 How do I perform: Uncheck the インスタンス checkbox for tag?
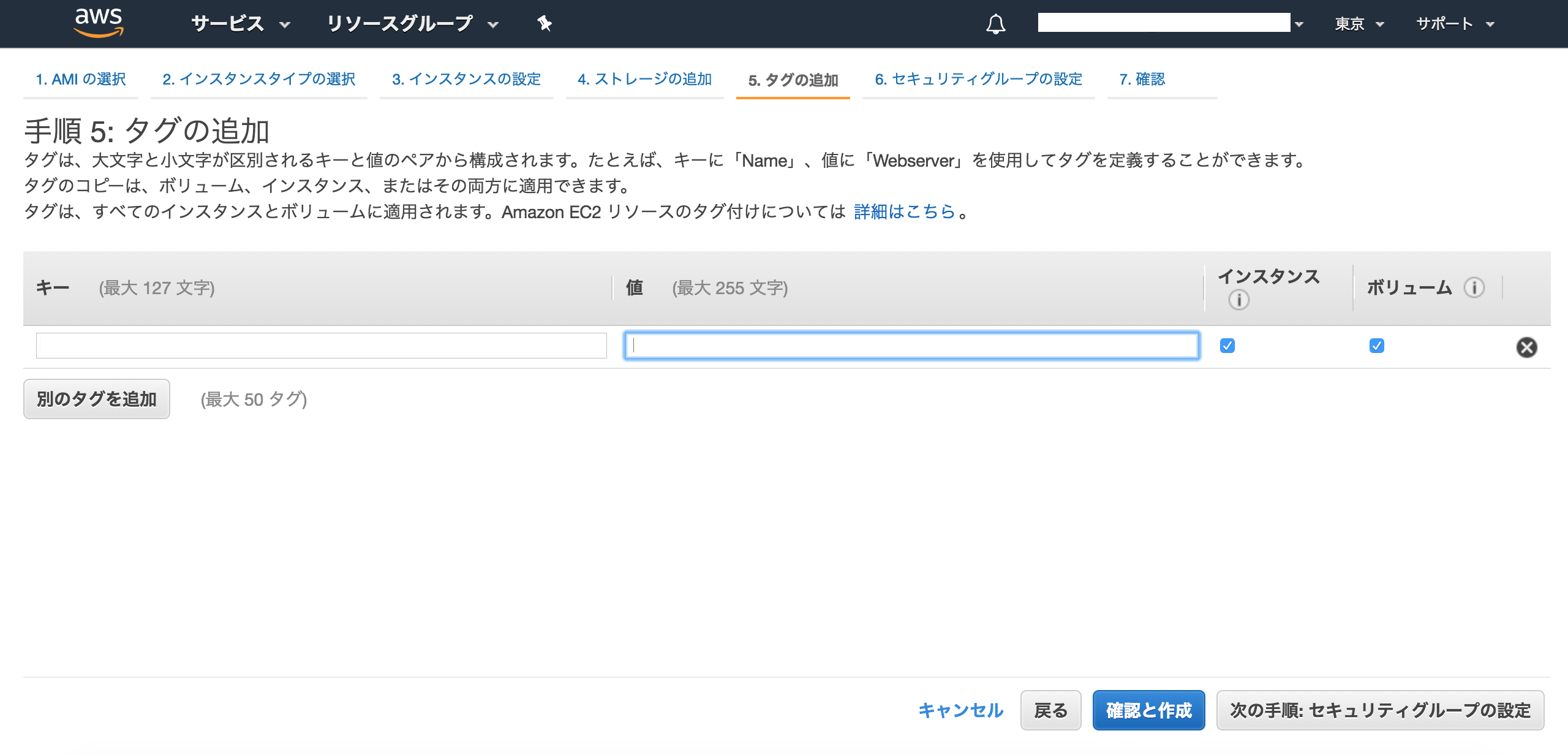coord(1227,346)
